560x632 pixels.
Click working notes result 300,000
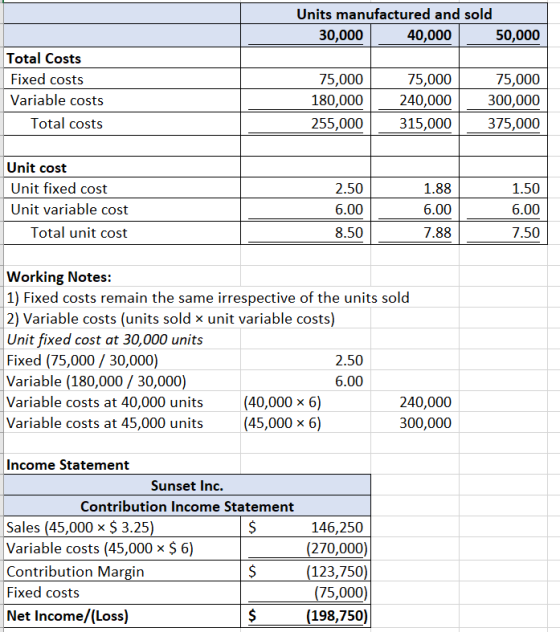tap(415, 423)
